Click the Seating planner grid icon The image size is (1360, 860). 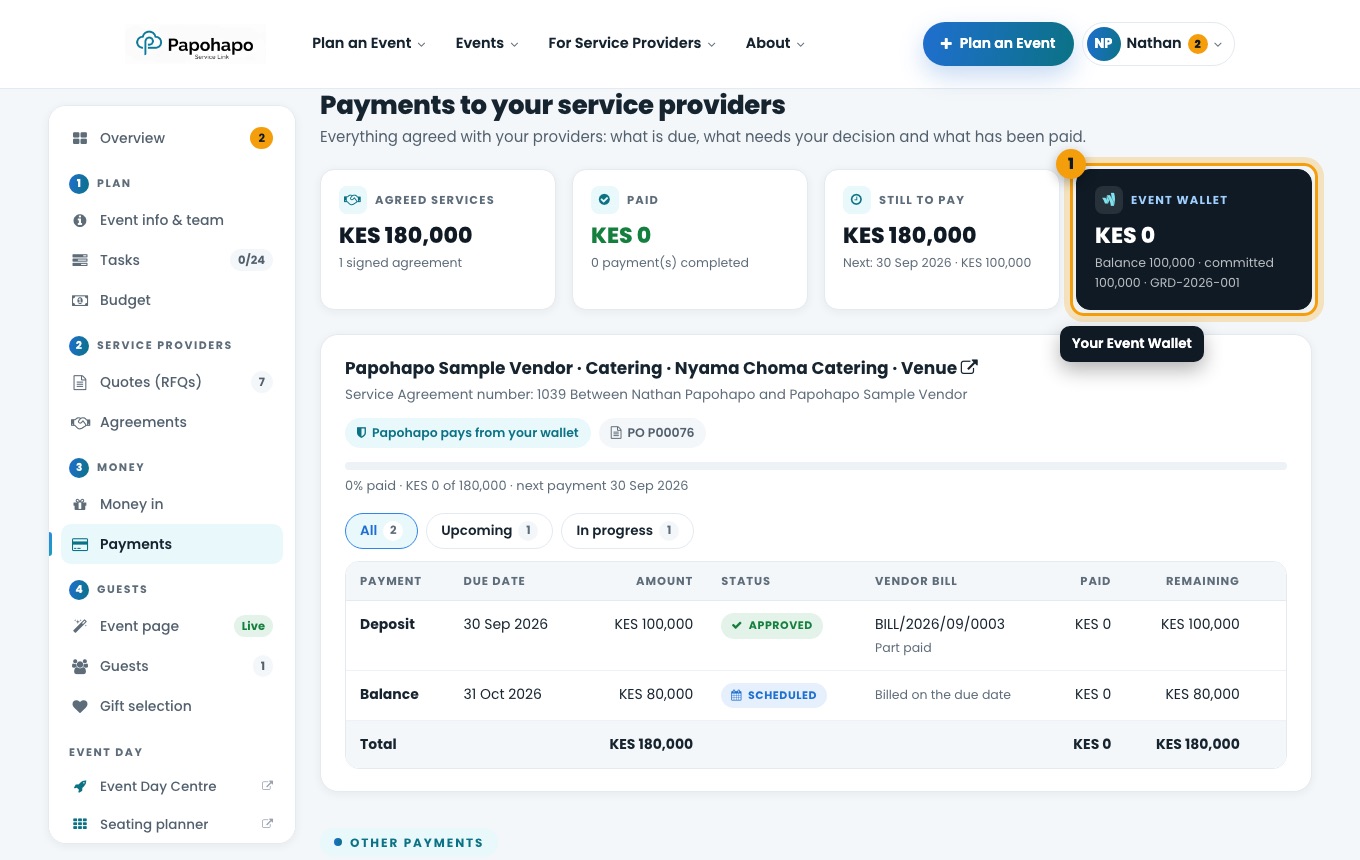tap(80, 824)
